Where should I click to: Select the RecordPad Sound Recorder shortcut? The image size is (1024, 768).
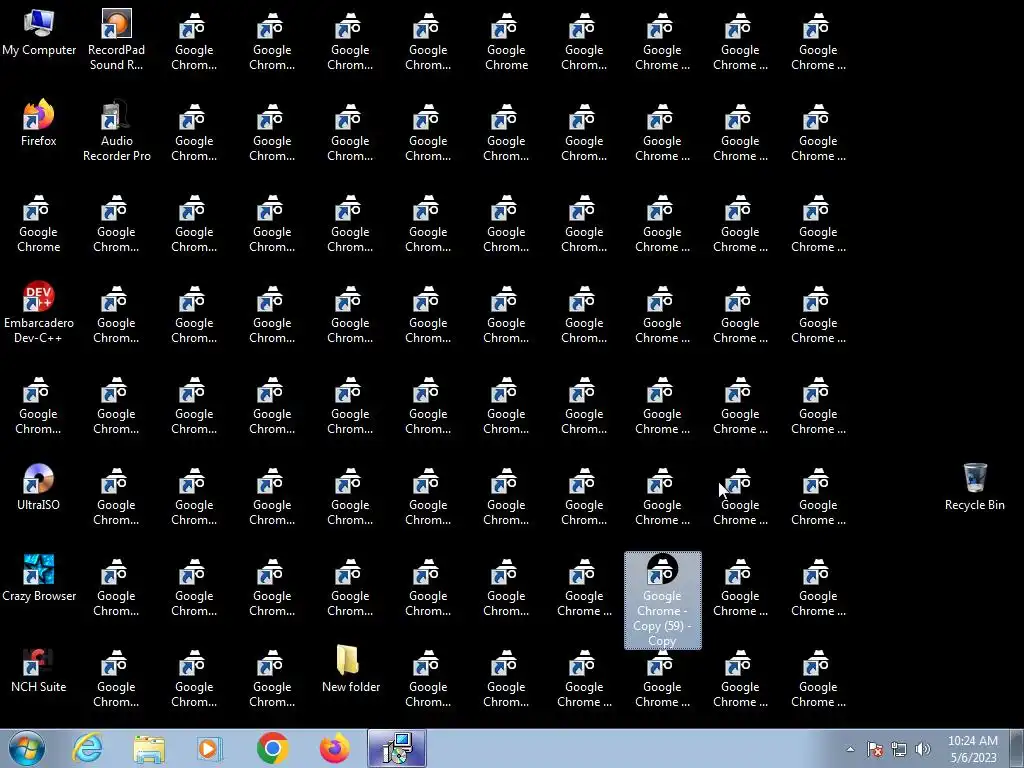tap(116, 39)
